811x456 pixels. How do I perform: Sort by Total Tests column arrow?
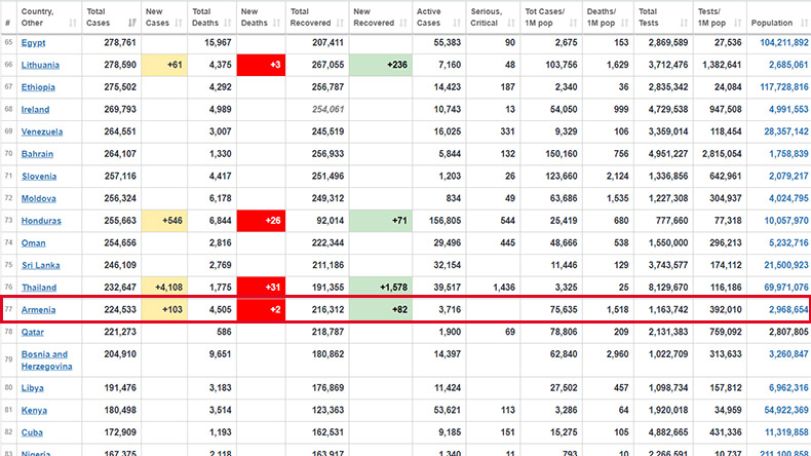click(x=684, y=23)
